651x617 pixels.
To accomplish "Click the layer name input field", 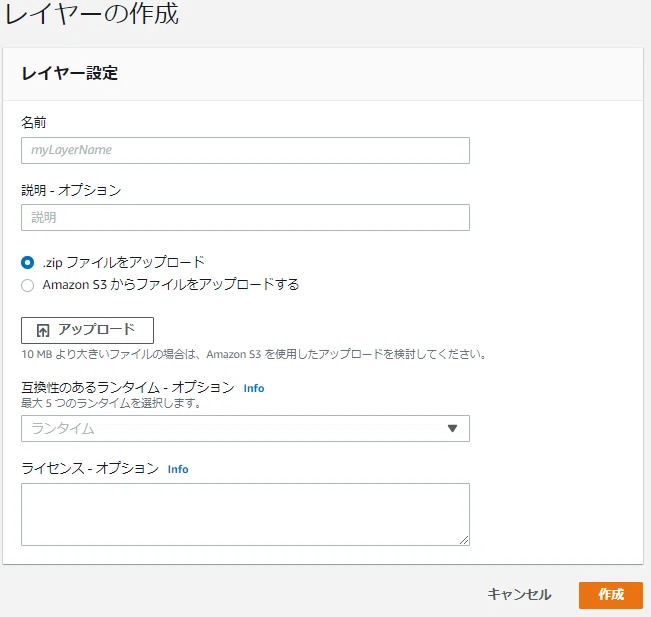I will tap(245, 150).
